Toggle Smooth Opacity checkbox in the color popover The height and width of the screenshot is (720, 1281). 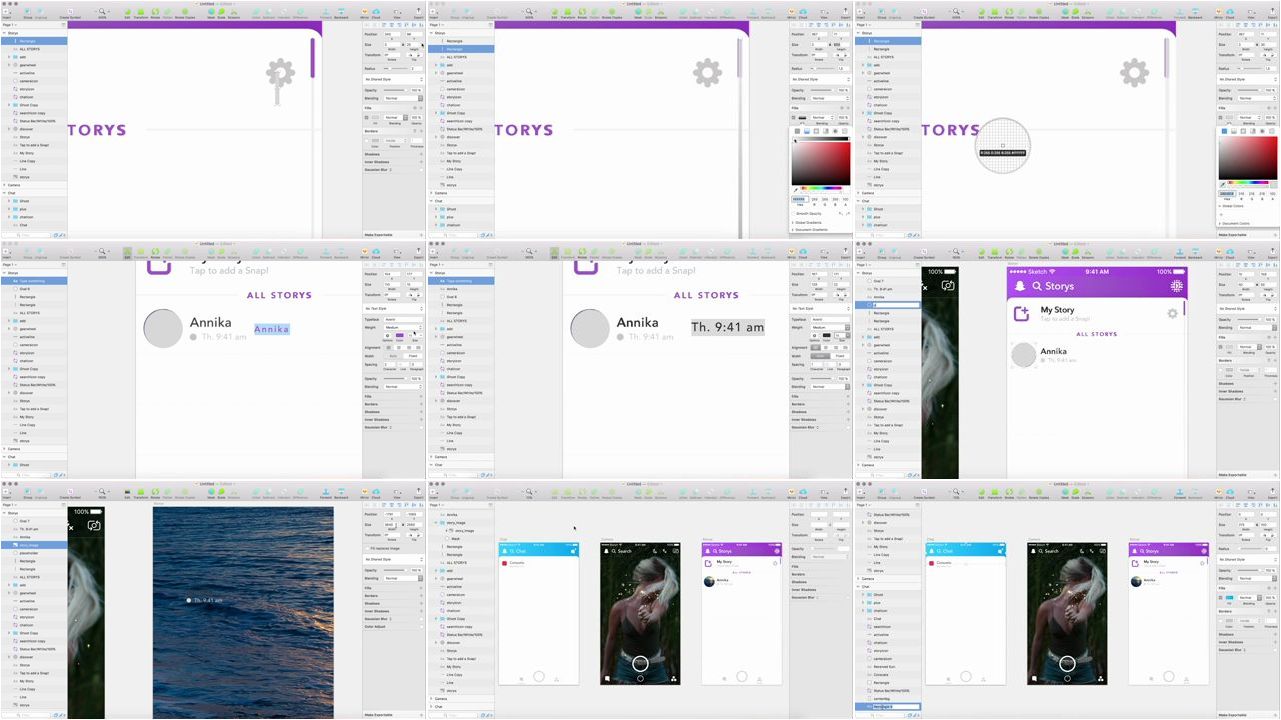(793, 213)
